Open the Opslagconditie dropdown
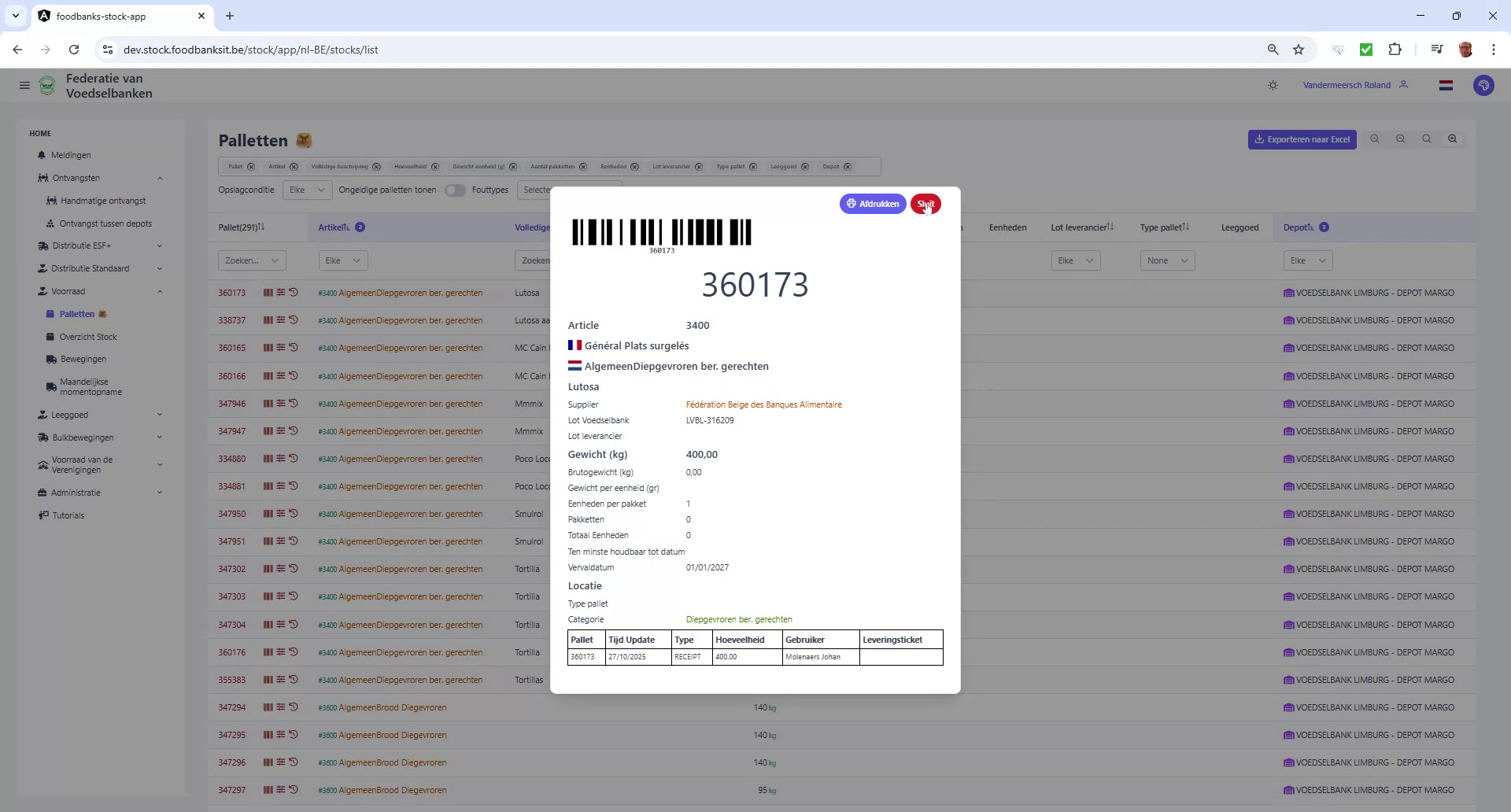 [306, 190]
